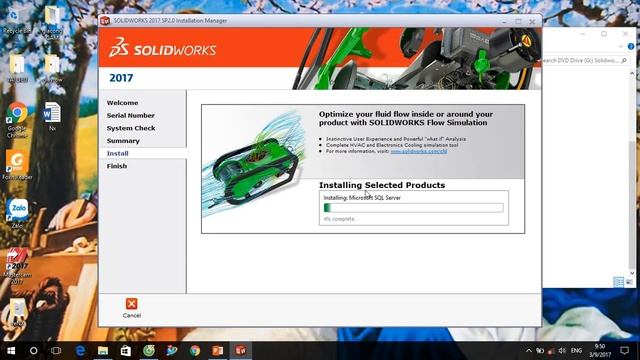Open Microsoft Edge from the taskbar
This screenshot has width=640, height=360.
tap(80, 351)
